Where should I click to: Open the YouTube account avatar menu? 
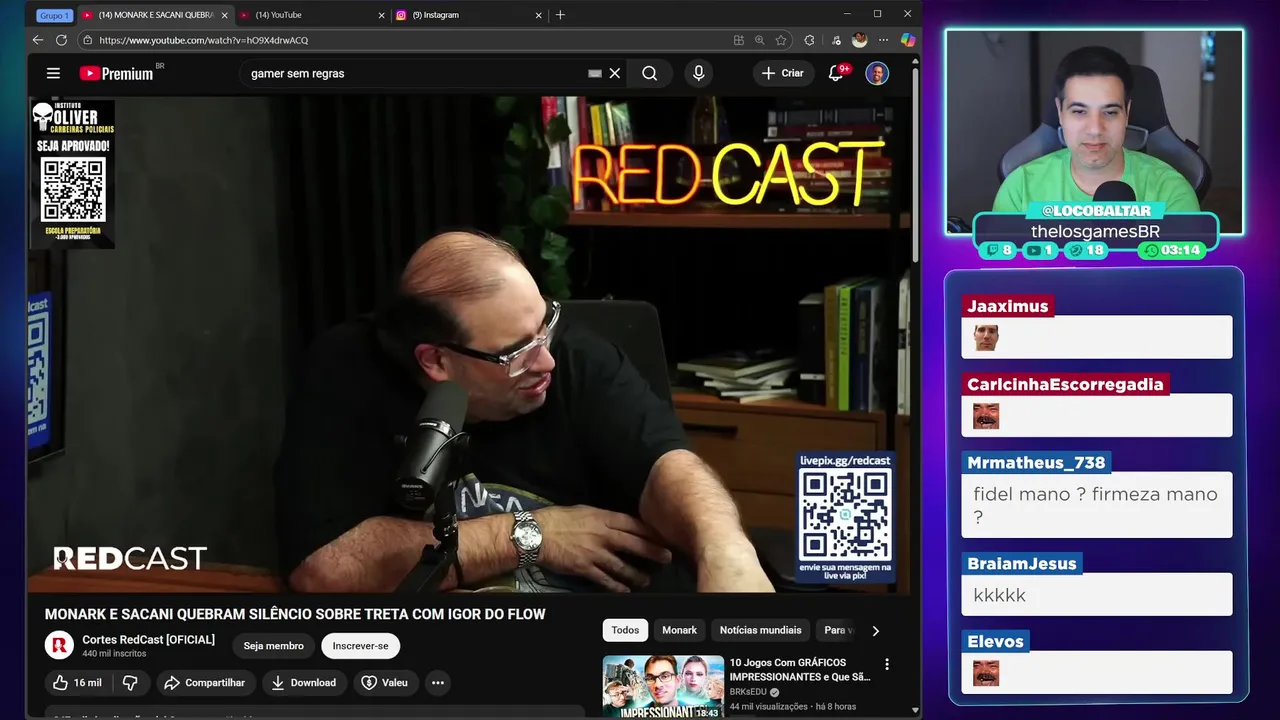877,73
